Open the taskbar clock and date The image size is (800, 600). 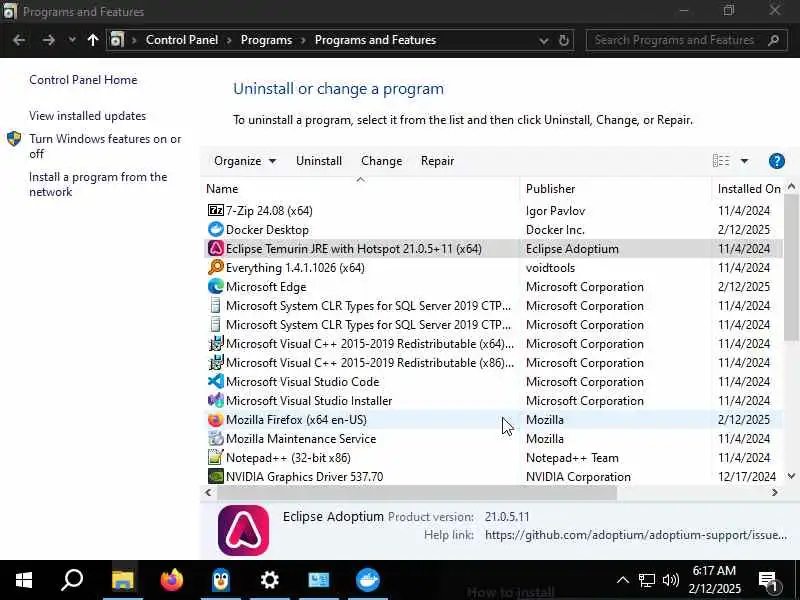(714, 580)
